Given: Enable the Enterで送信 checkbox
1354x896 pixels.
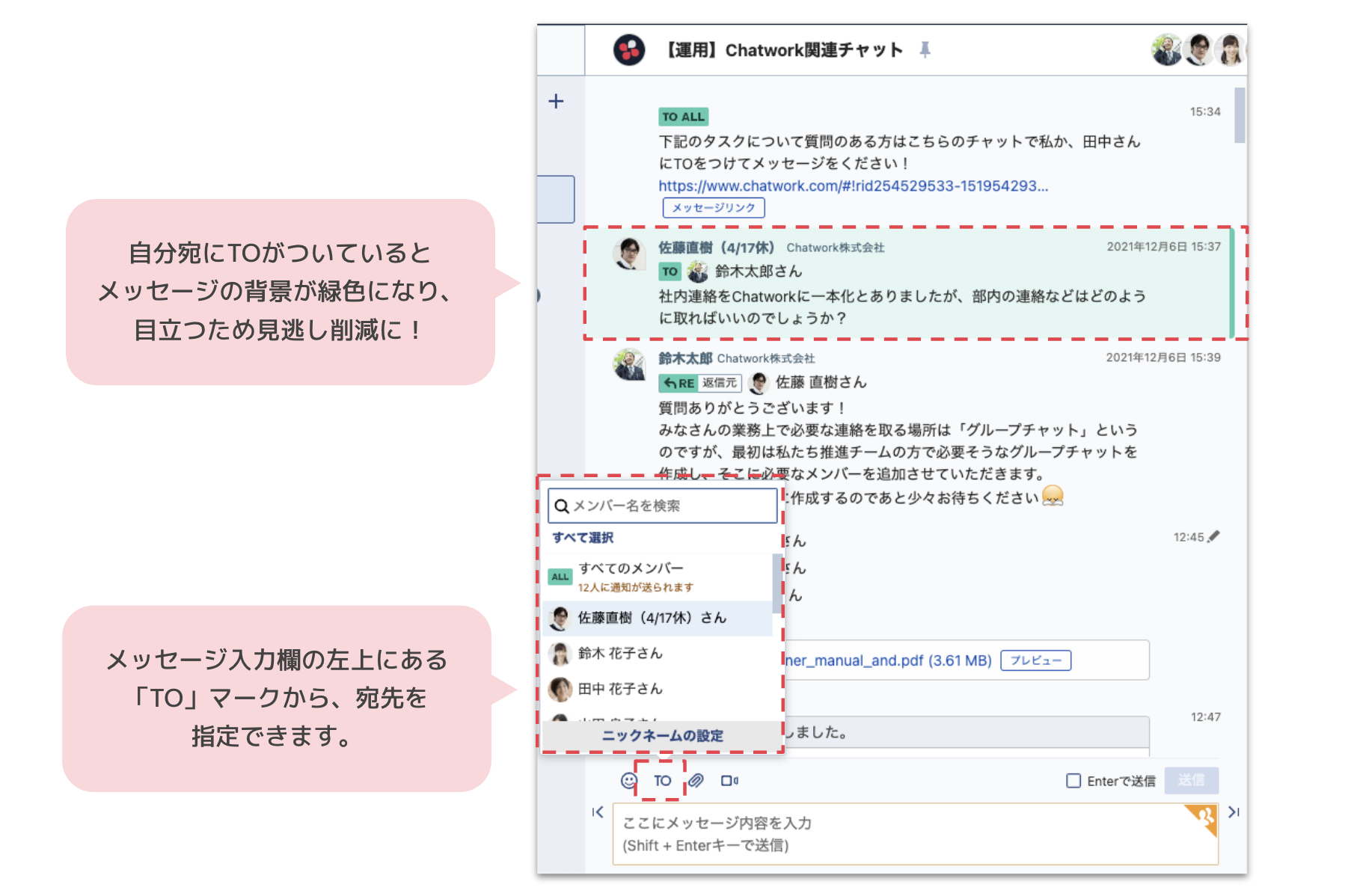Looking at the screenshot, I should pos(1073,781).
